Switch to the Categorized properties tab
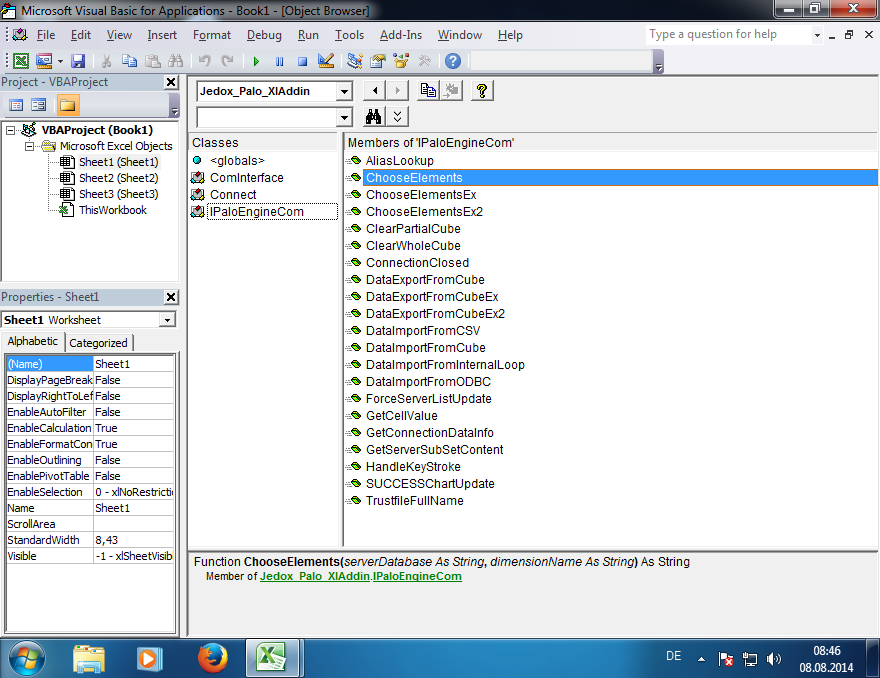The image size is (880, 678). 98,343
